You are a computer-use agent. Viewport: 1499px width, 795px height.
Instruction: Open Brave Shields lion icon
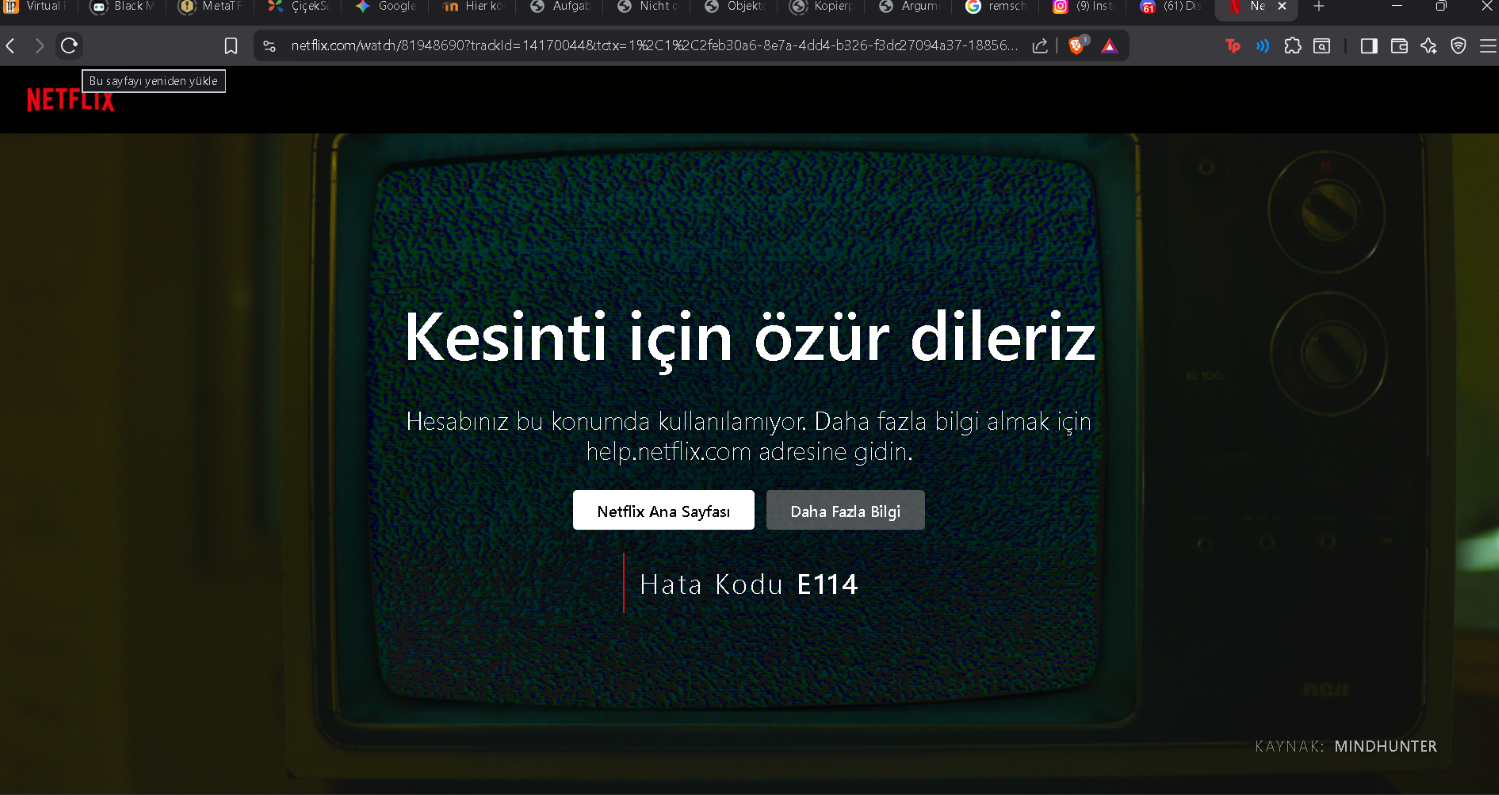pyautogui.click(x=1077, y=45)
